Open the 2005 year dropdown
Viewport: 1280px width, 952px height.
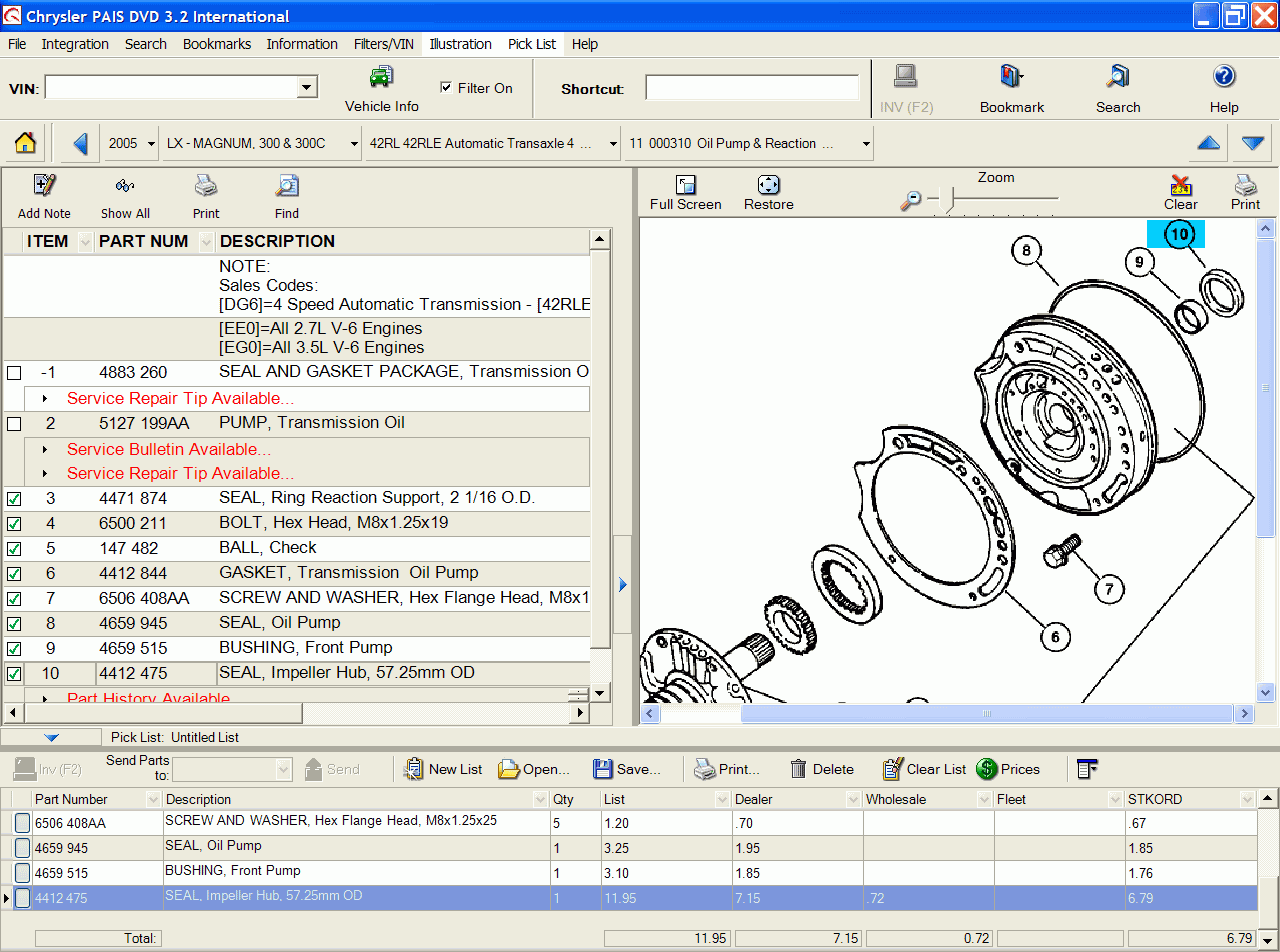point(151,143)
